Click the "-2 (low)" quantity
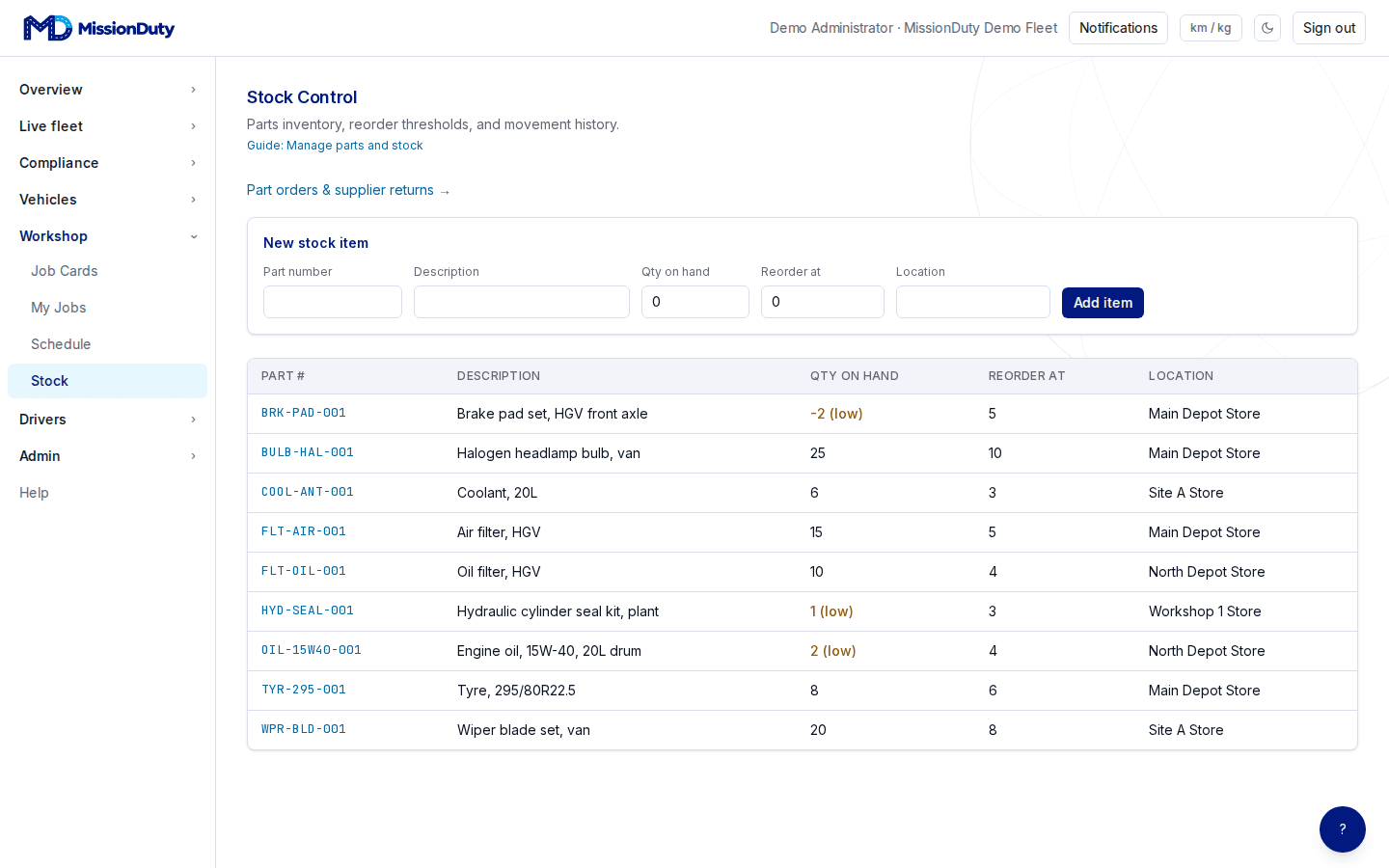This screenshot has height=868, width=1389. pyautogui.click(x=836, y=414)
